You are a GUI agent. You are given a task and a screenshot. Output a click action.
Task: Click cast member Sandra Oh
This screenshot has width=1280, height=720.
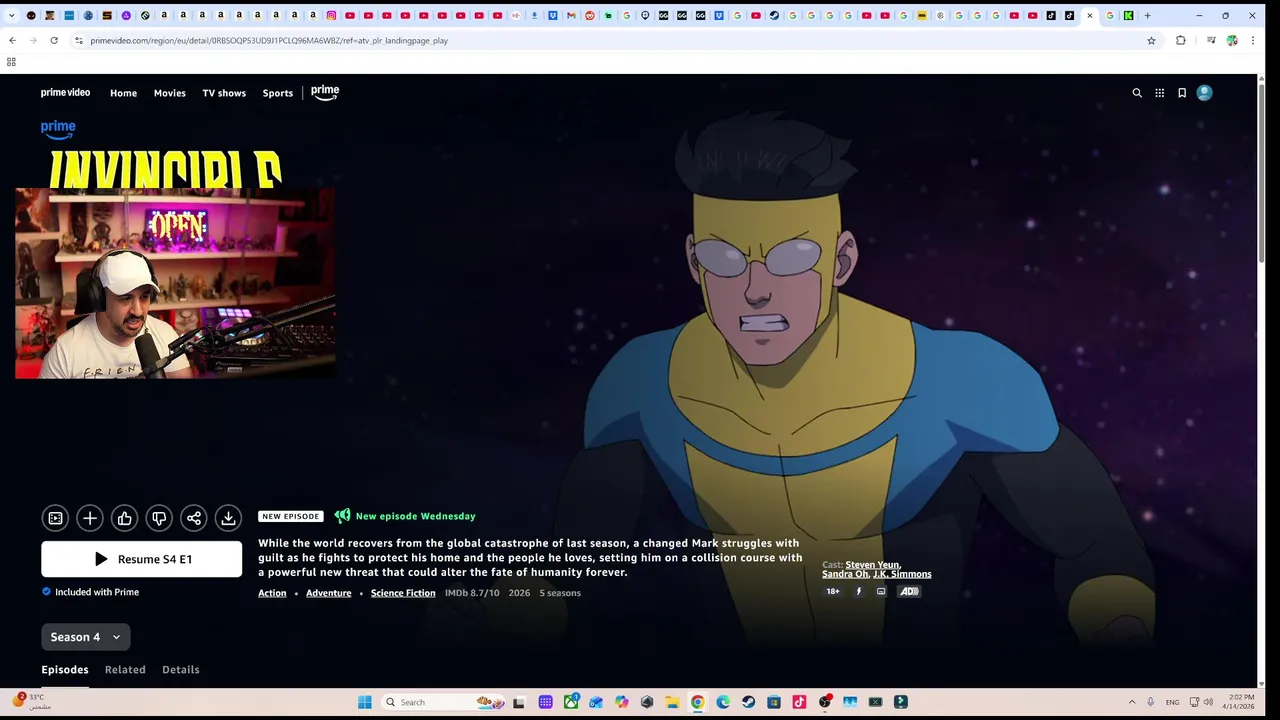[x=844, y=574]
